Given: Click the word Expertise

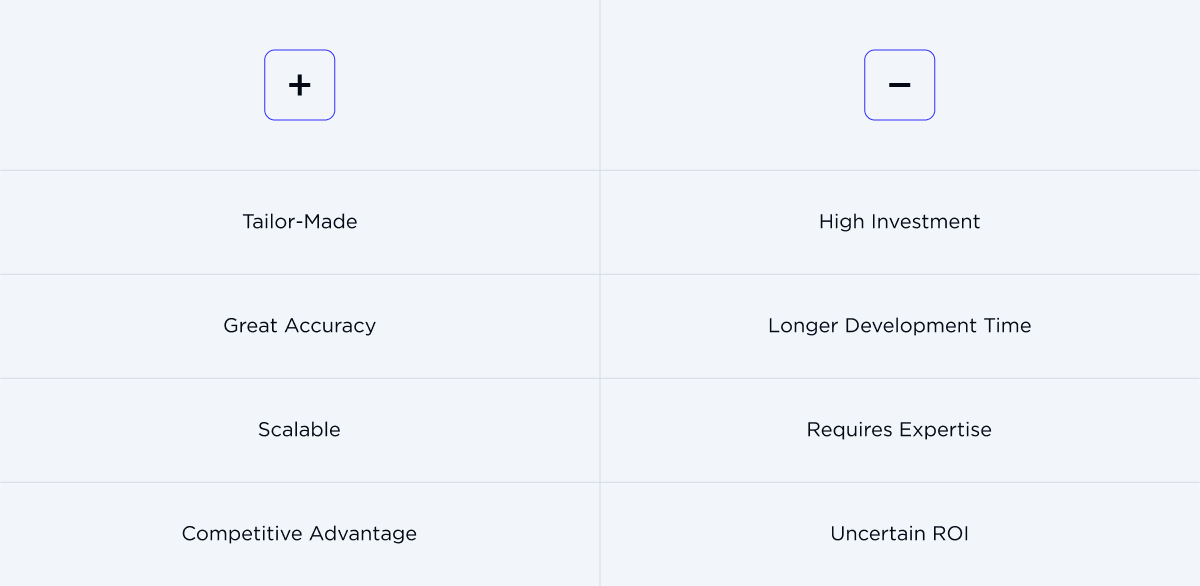Looking at the screenshot, I should pyautogui.click(x=946, y=430).
